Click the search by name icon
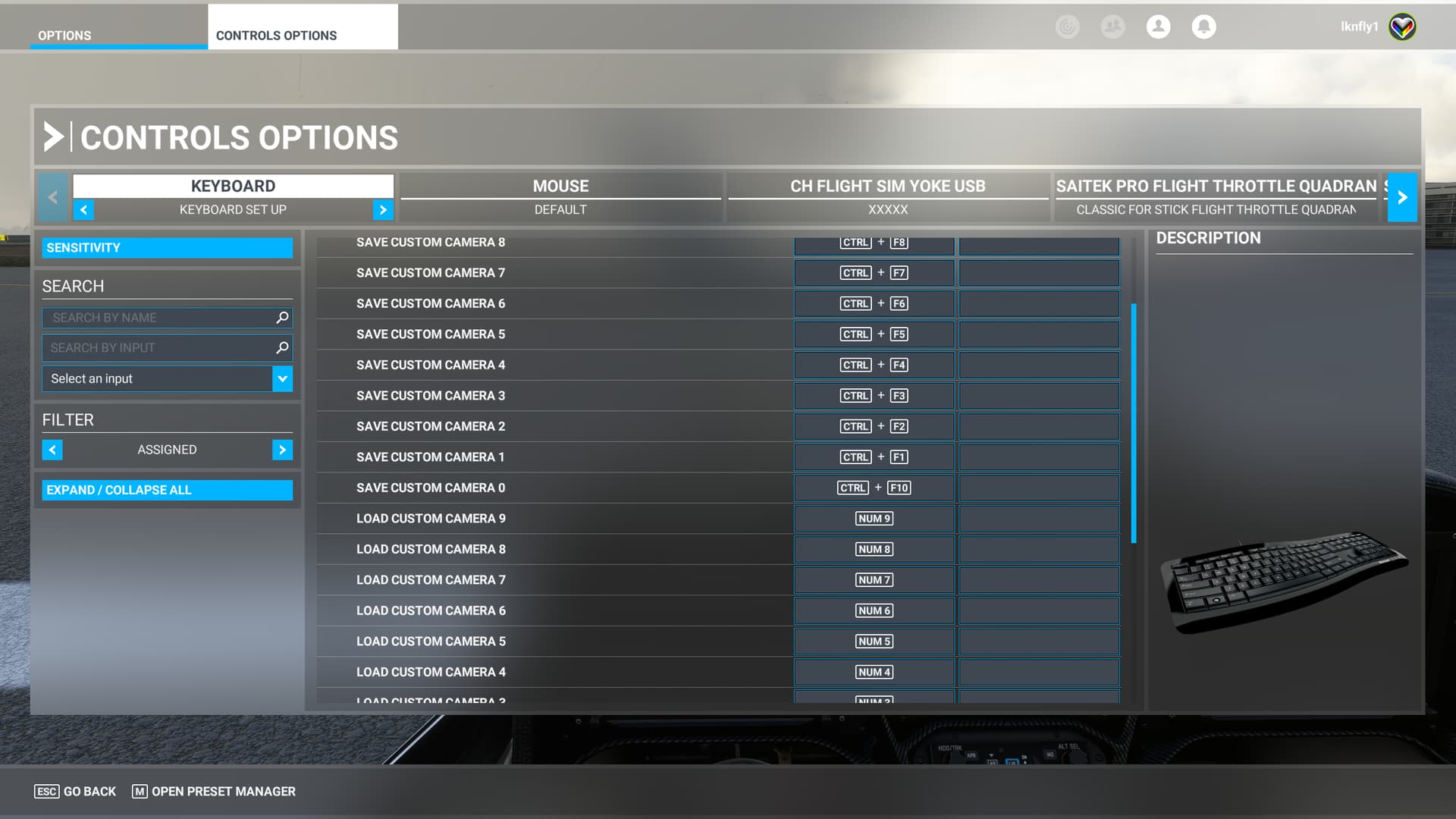The height and width of the screenshot is (819, 1456). pyautogui.click(x=282, y=317)
